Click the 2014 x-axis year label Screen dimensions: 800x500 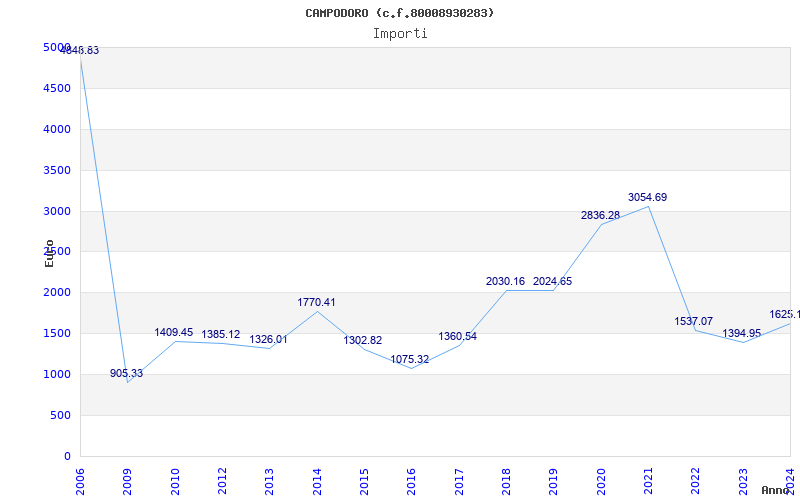[x=317, y=481]
